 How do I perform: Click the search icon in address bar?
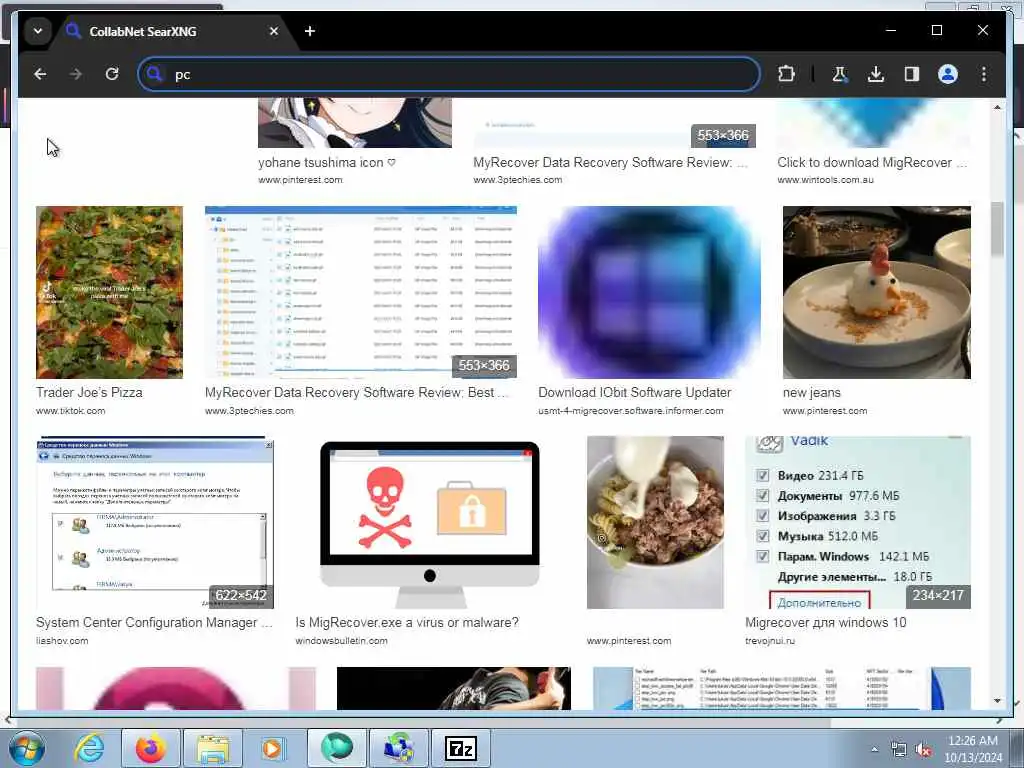point(154,74)
